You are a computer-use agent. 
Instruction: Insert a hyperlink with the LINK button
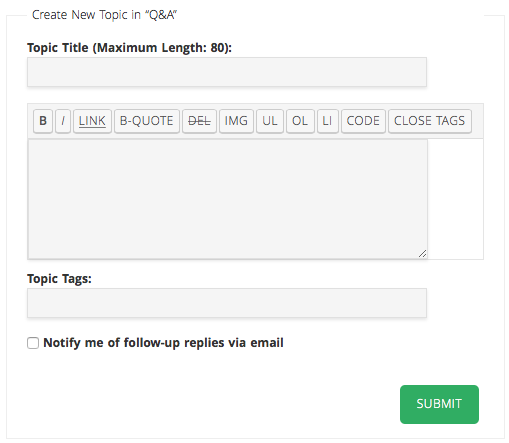(92, 121)
